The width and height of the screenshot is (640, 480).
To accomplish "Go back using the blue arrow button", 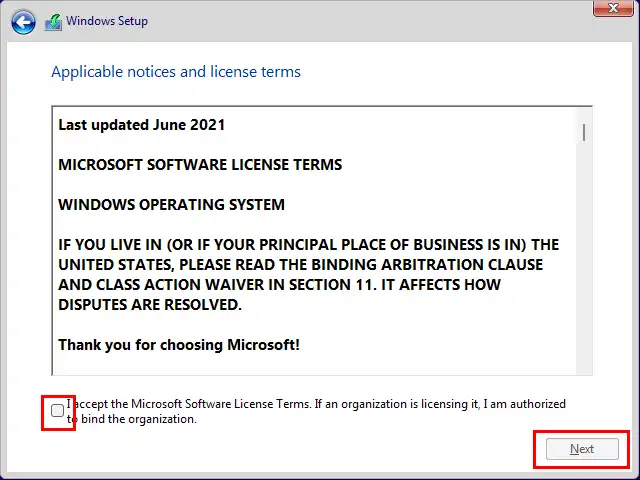I will [x=23, y=22].
